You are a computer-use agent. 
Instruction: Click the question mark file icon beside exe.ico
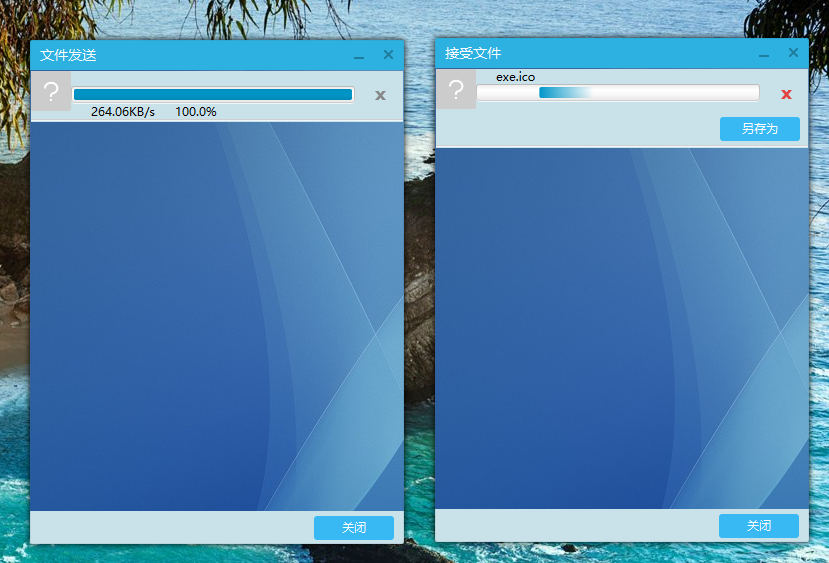click(456, 90)
